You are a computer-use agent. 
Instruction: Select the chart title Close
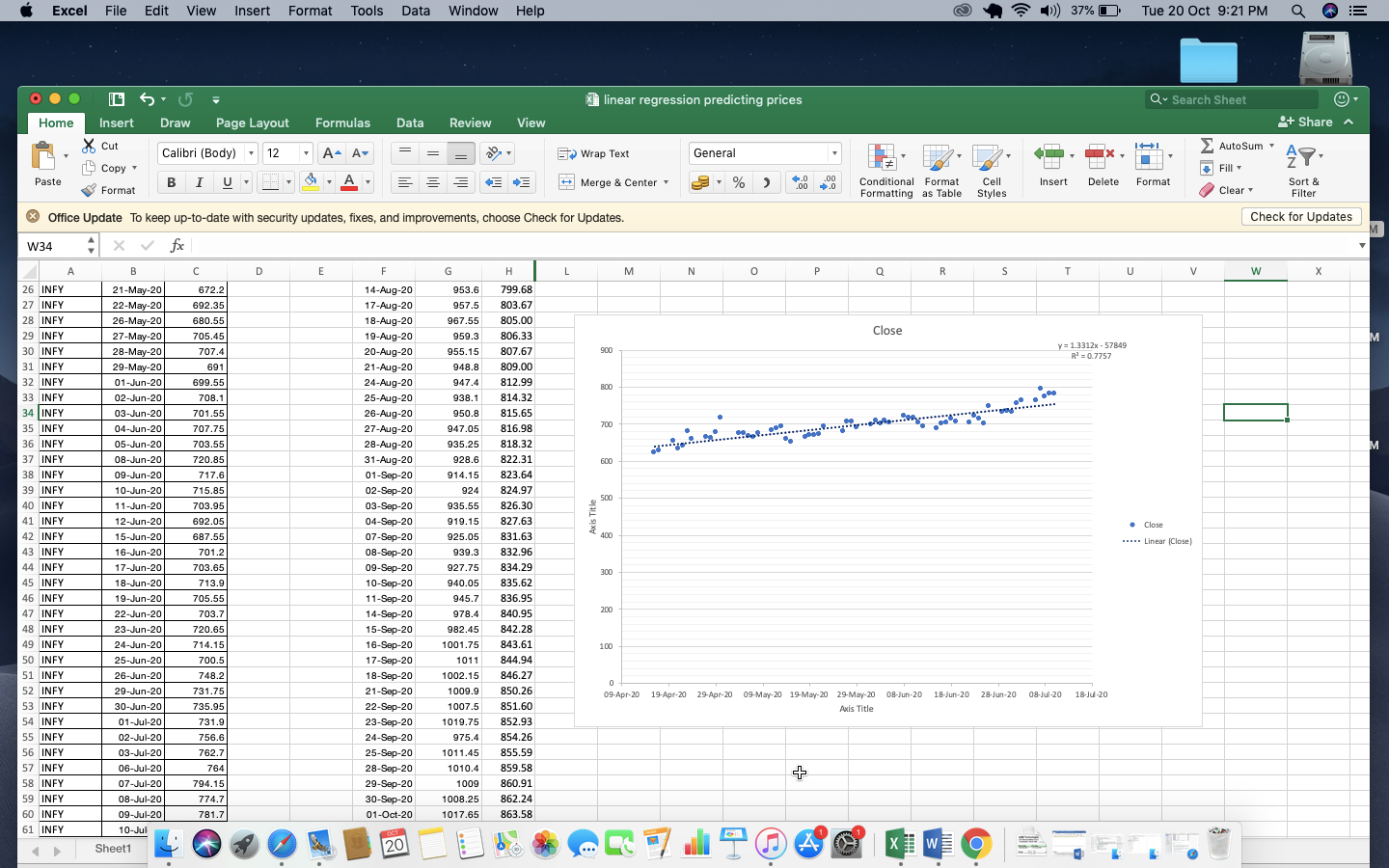tap(887, 331)
